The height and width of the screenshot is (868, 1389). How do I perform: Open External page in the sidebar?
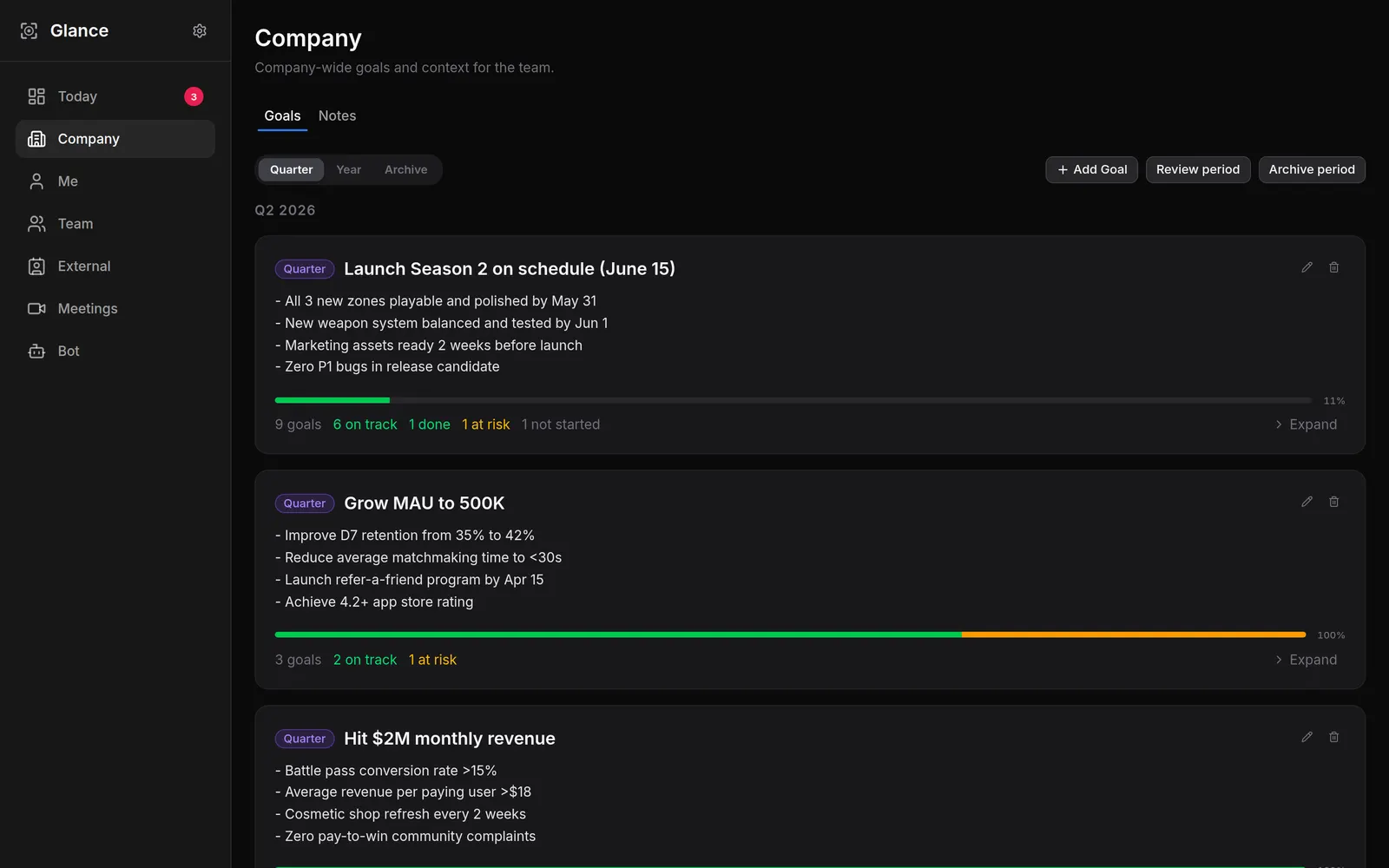[x=115, y=266]
